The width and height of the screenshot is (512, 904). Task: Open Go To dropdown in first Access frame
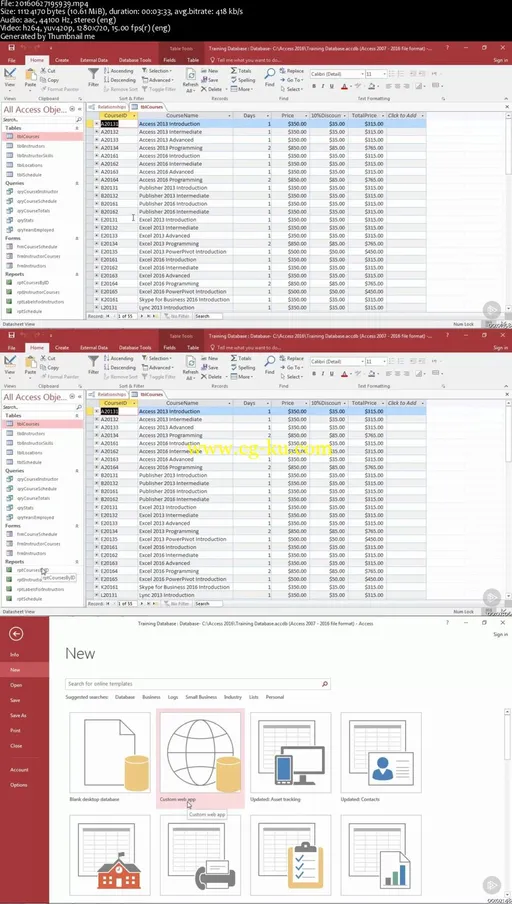pyautogui.click(x=292, y=80)
